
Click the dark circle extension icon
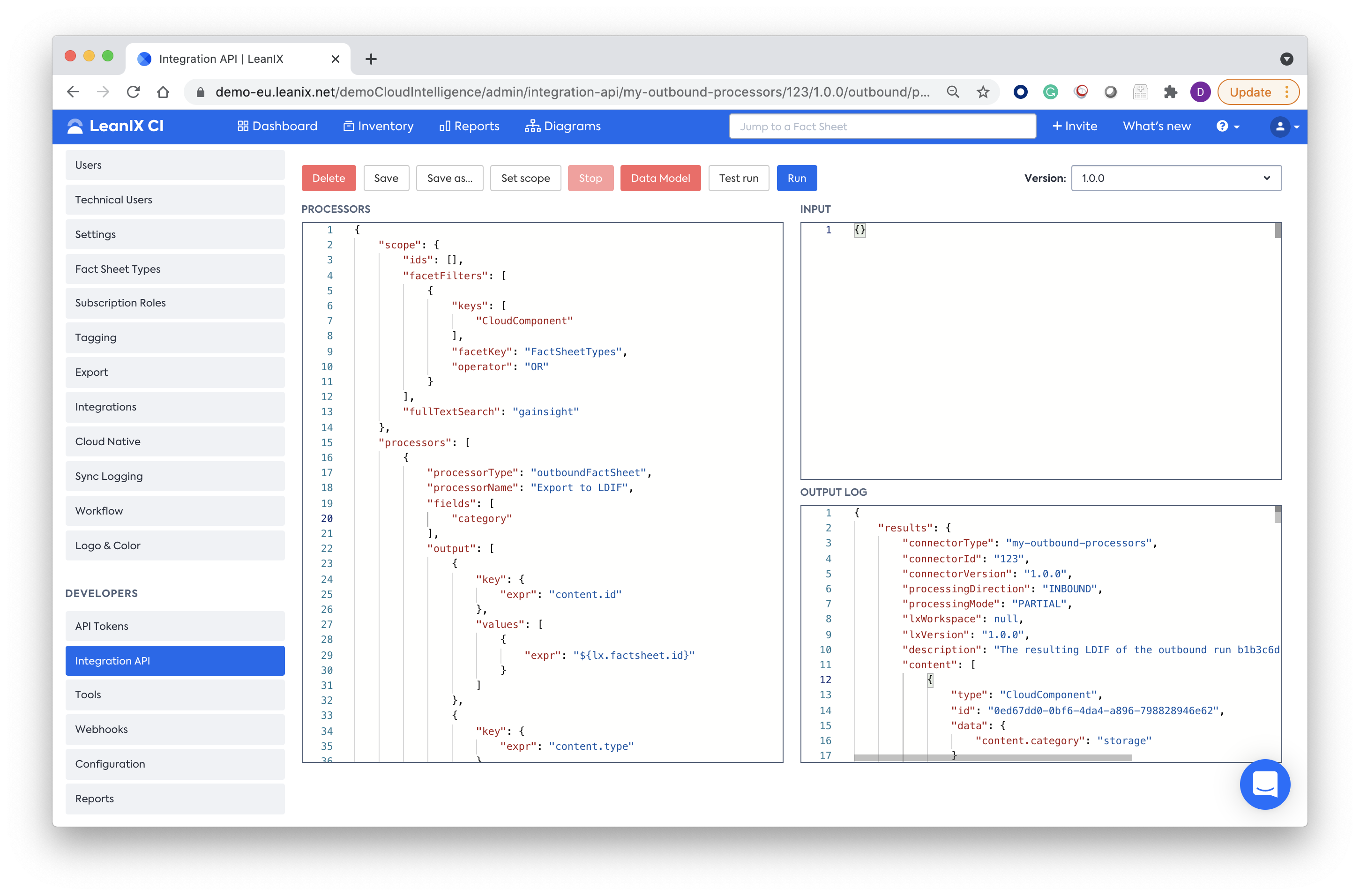tap(1021, 92)
